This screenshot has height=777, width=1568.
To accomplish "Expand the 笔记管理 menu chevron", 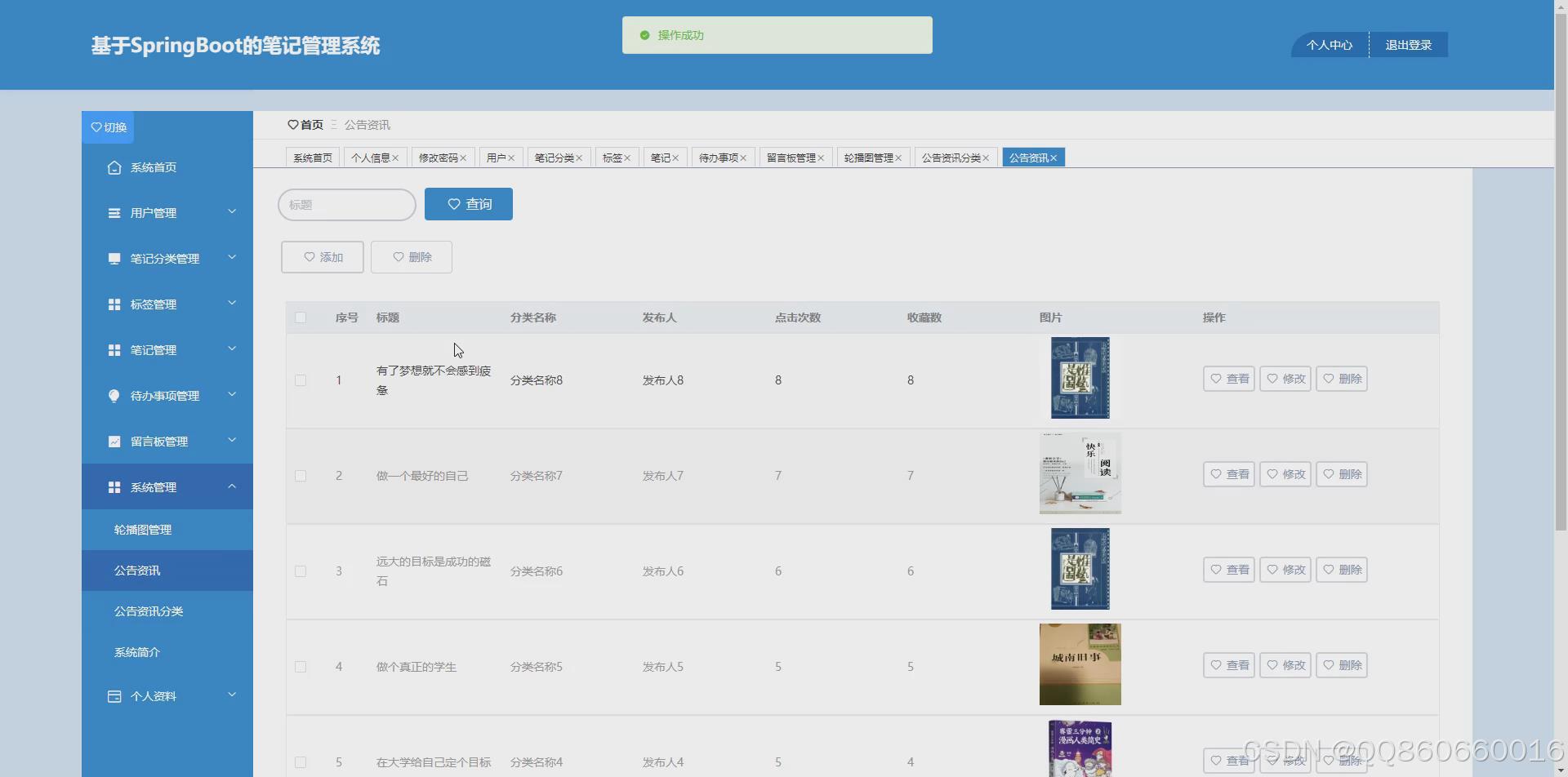I will pyautogui.click(x=232, y=349).
